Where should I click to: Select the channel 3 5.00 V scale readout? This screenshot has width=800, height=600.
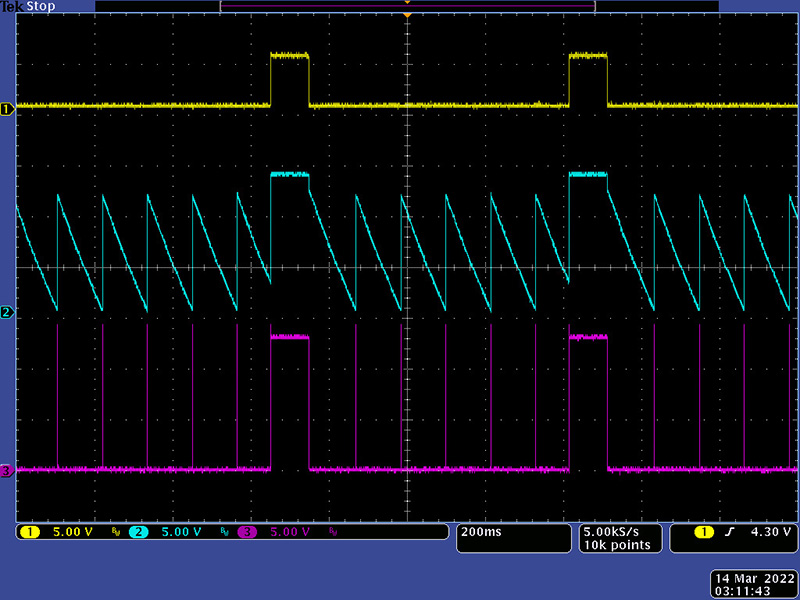click(x=290, y=532)
